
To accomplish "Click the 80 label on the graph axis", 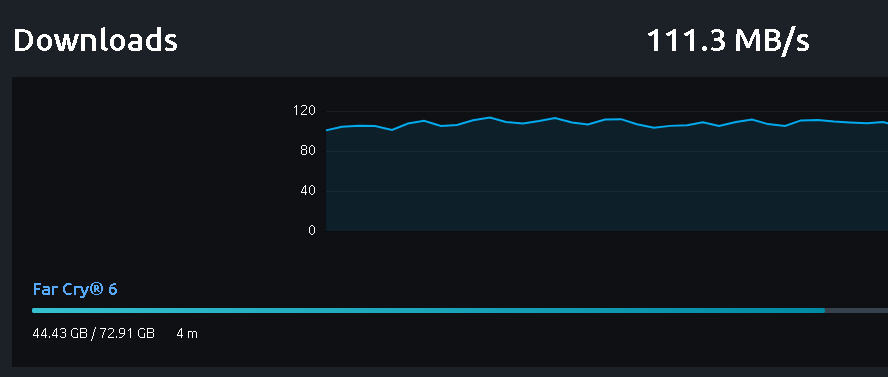I will click(x=308, y=151).
